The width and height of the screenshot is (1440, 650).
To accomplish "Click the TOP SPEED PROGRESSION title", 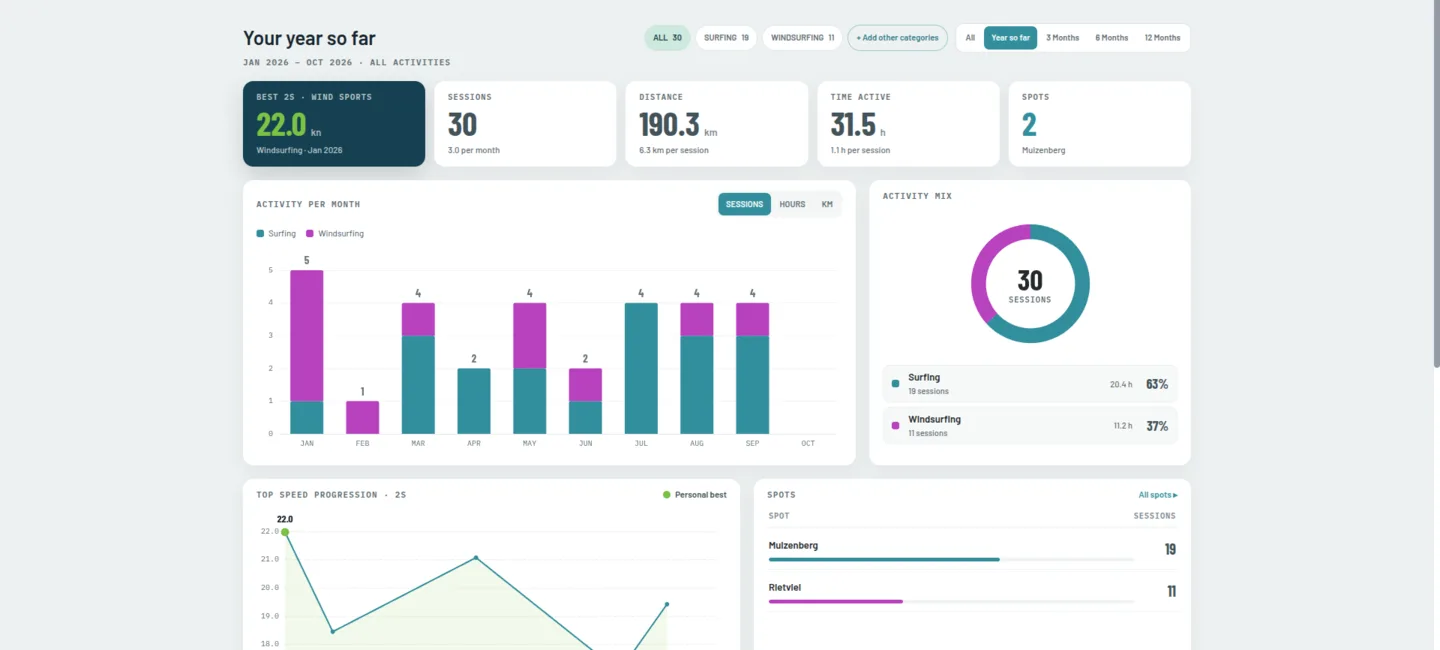I will click(331, 495).
